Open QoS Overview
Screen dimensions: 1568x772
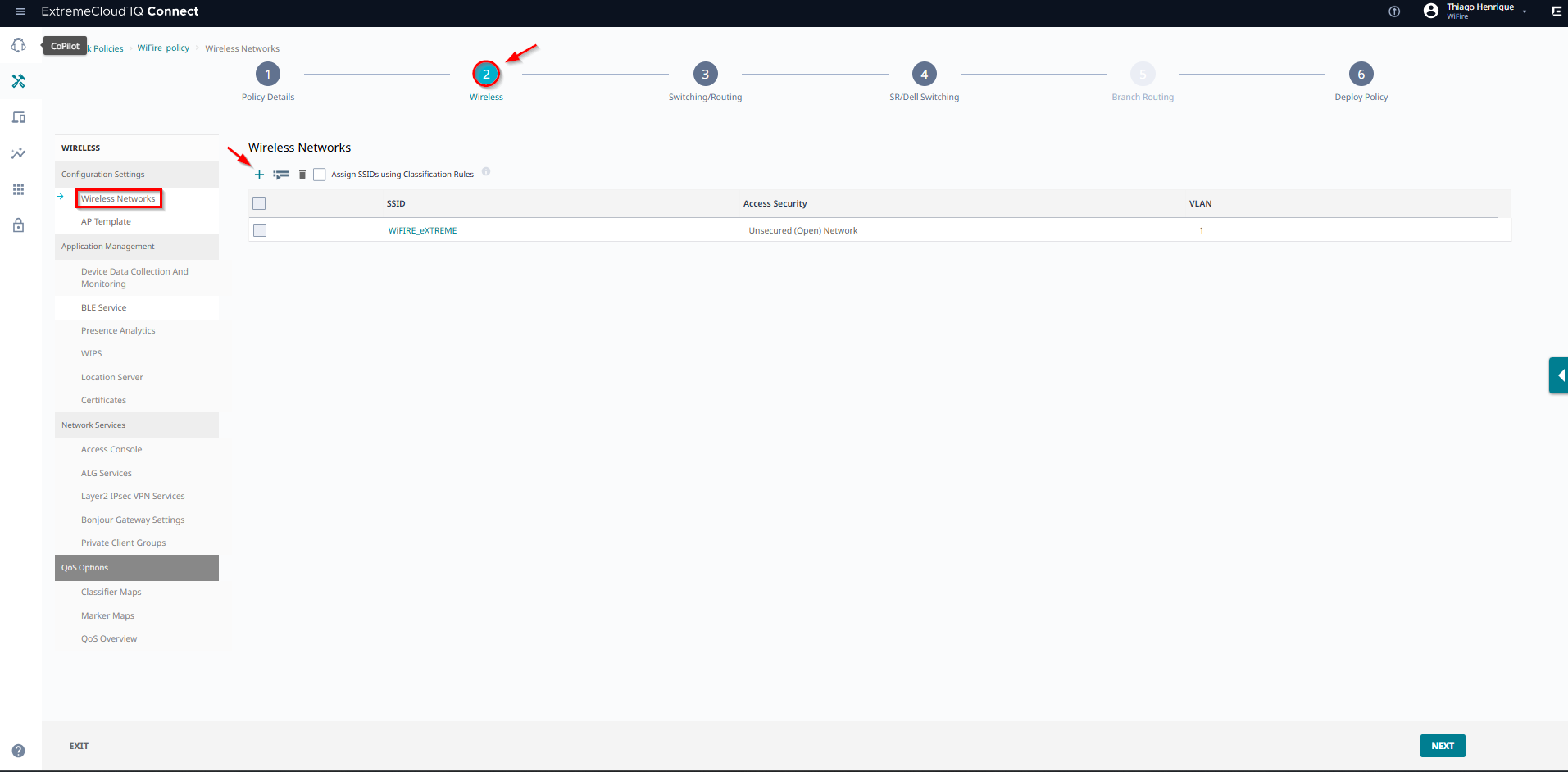click(109, 639)
